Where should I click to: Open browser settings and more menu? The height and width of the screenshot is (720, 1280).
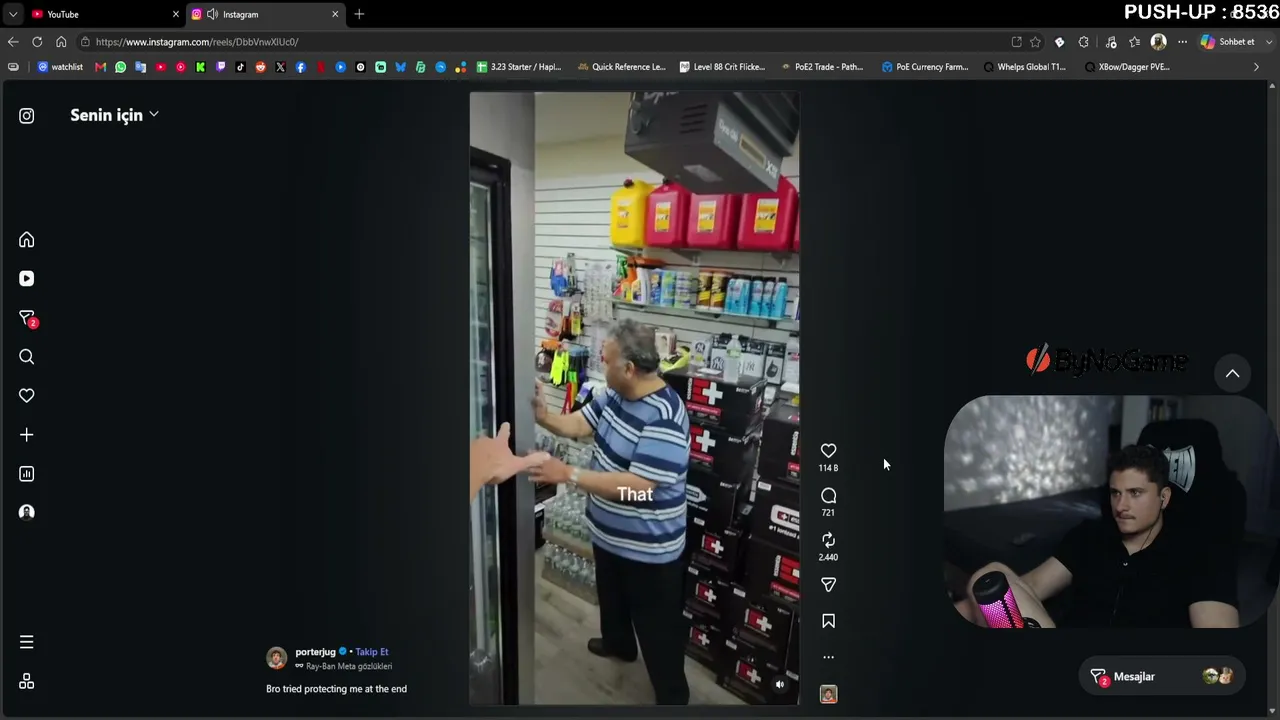tap(1182, 42)
